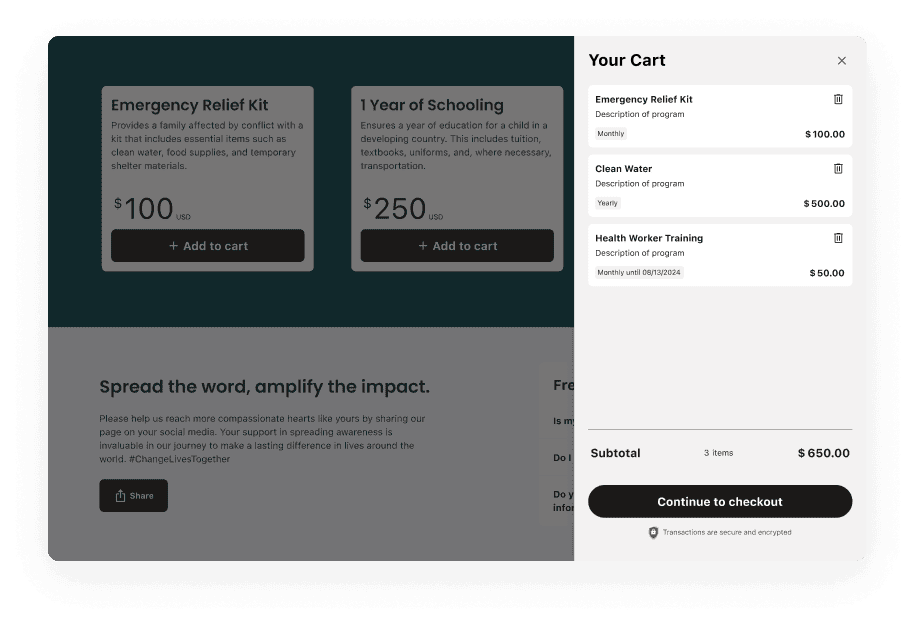Viewport: 916px width, 627px height.
Task: Add Emergency Relief Kit to cart
Action: click(x=207, y=245)
